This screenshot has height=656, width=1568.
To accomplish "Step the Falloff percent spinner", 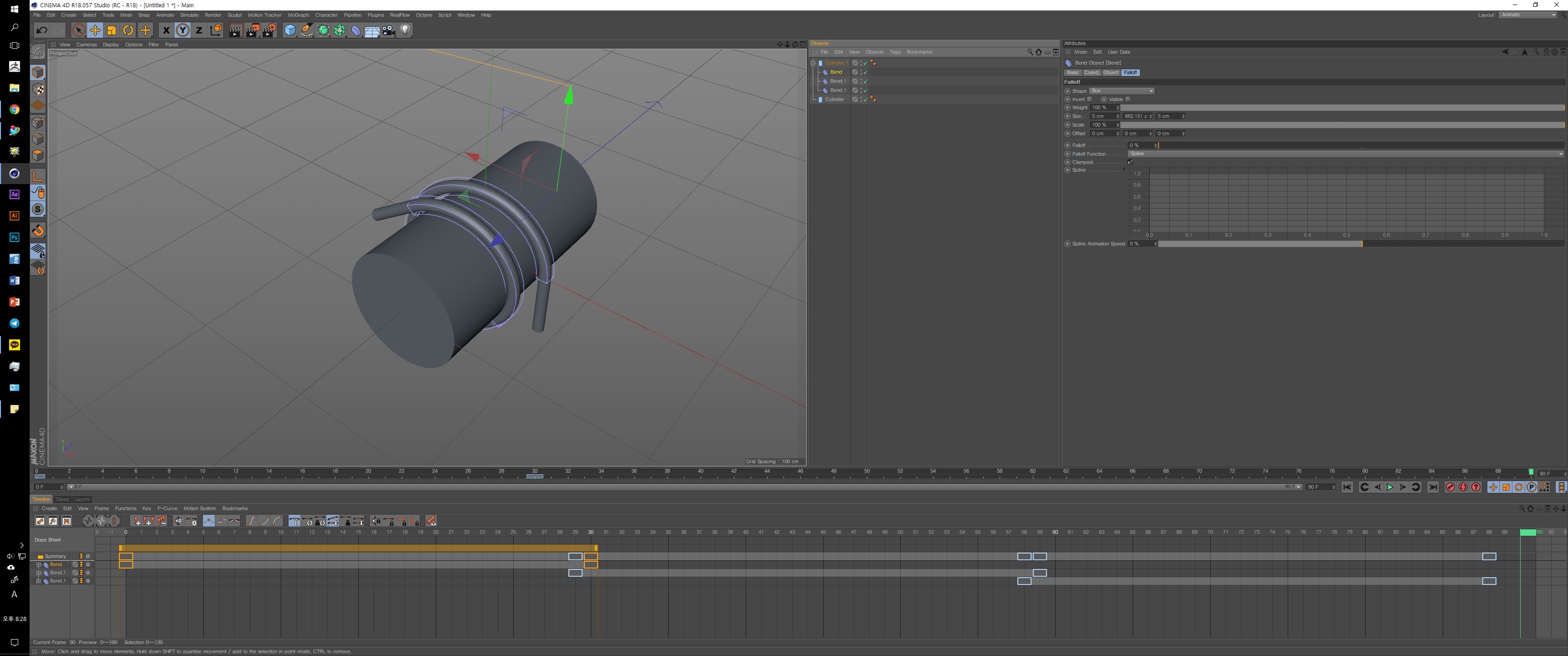I will click(x=1155, y=145).
